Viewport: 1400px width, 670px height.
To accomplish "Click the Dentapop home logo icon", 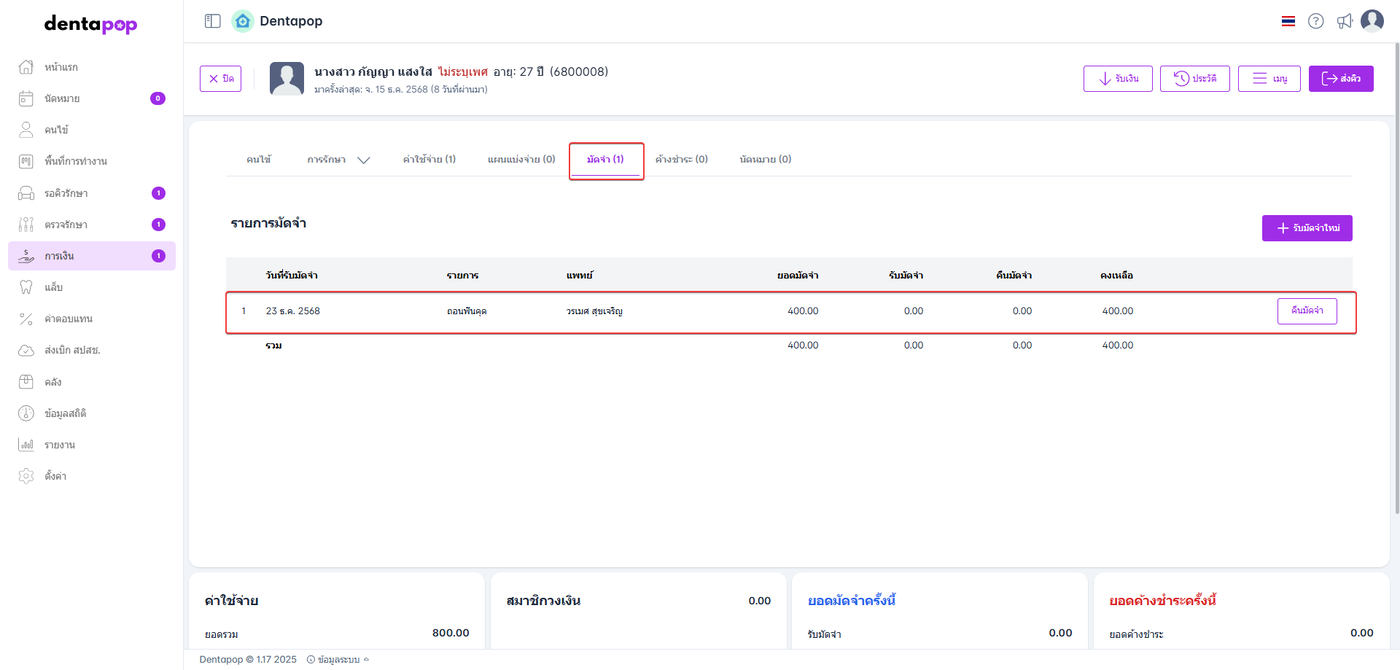I will (242, 21).
